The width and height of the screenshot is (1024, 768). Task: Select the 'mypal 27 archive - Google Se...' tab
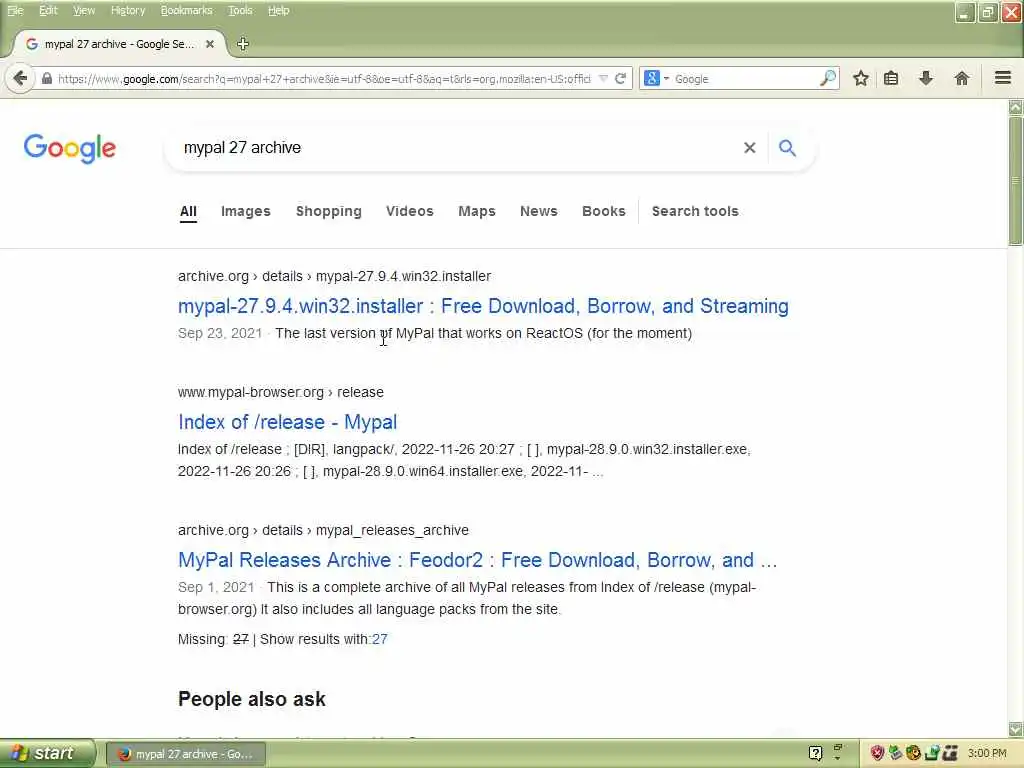(119, 44)
